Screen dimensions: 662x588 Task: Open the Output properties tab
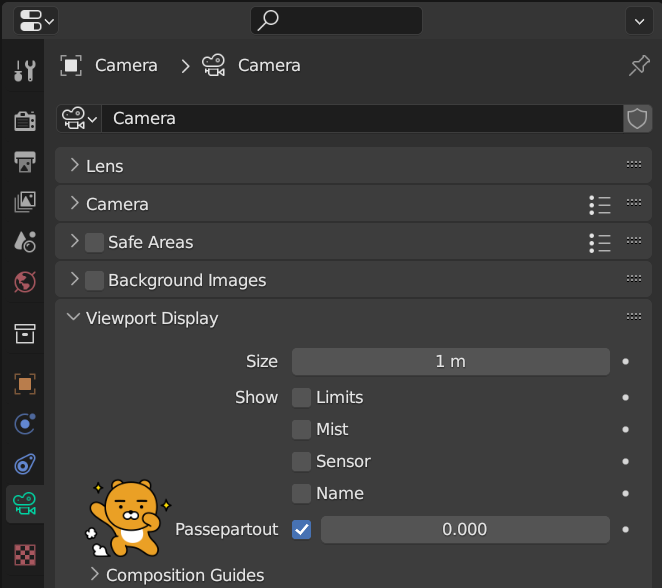pyautogui.click(x=25, y=161)
